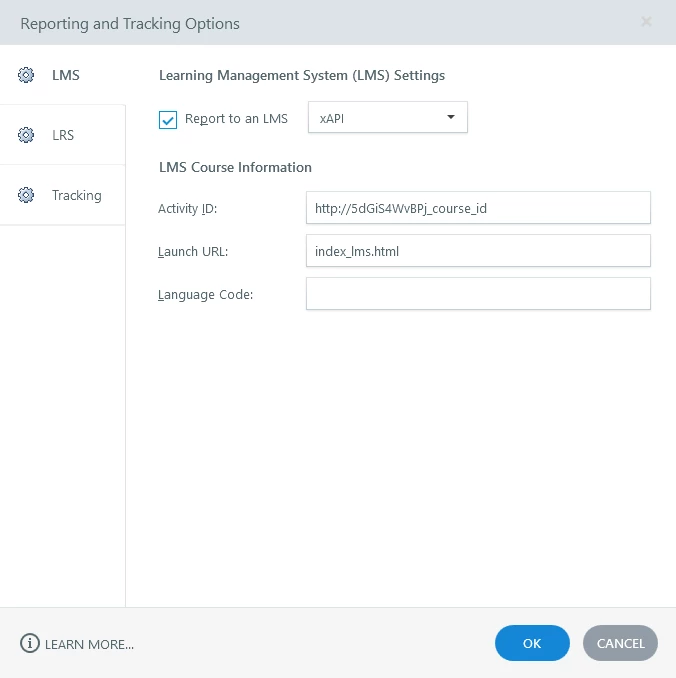Click into the Activity ID field
This screenshot has width=676, height=678.
point(478,208)
